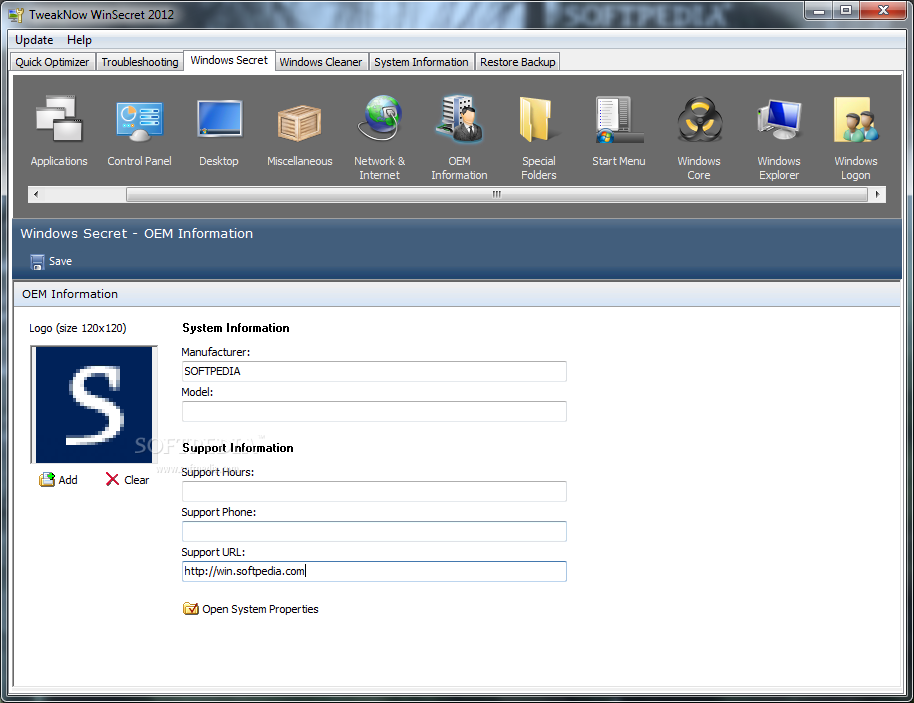Click the Clear logo text
This screenshot has width=914, height=703.
point(136,480)
